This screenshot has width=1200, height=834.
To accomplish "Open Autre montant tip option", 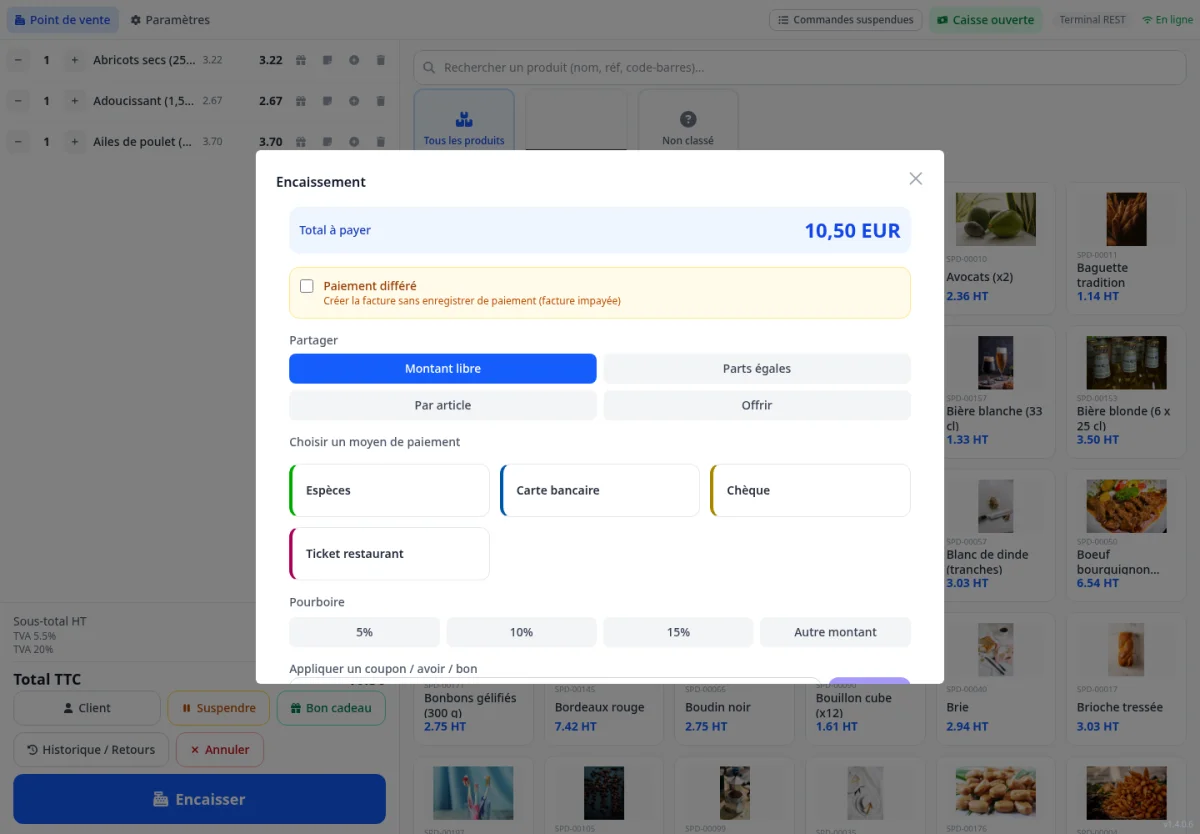I will click(x=835, y=632).
